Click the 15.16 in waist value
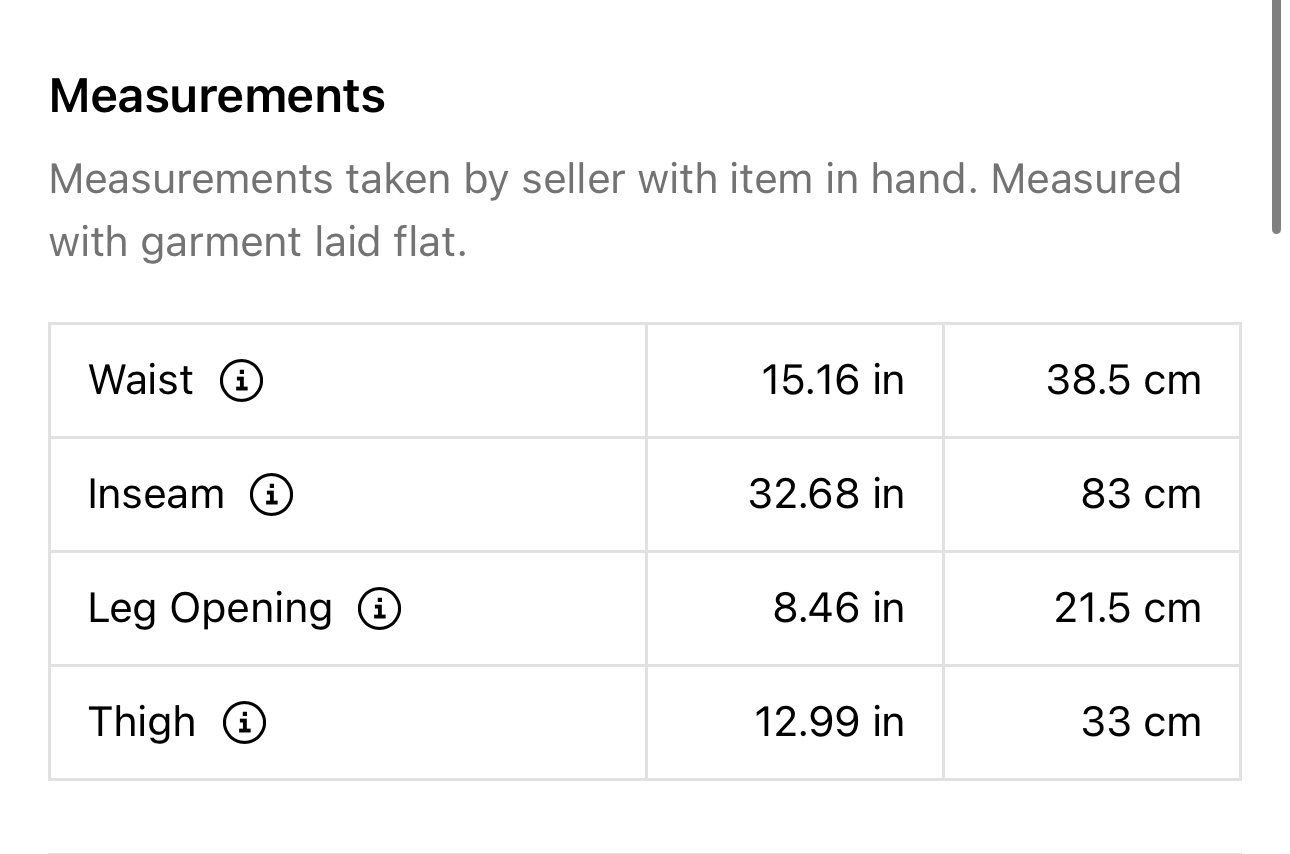Image resolution: width=1290 pixels, height=854 pixels. click(833, 381)
